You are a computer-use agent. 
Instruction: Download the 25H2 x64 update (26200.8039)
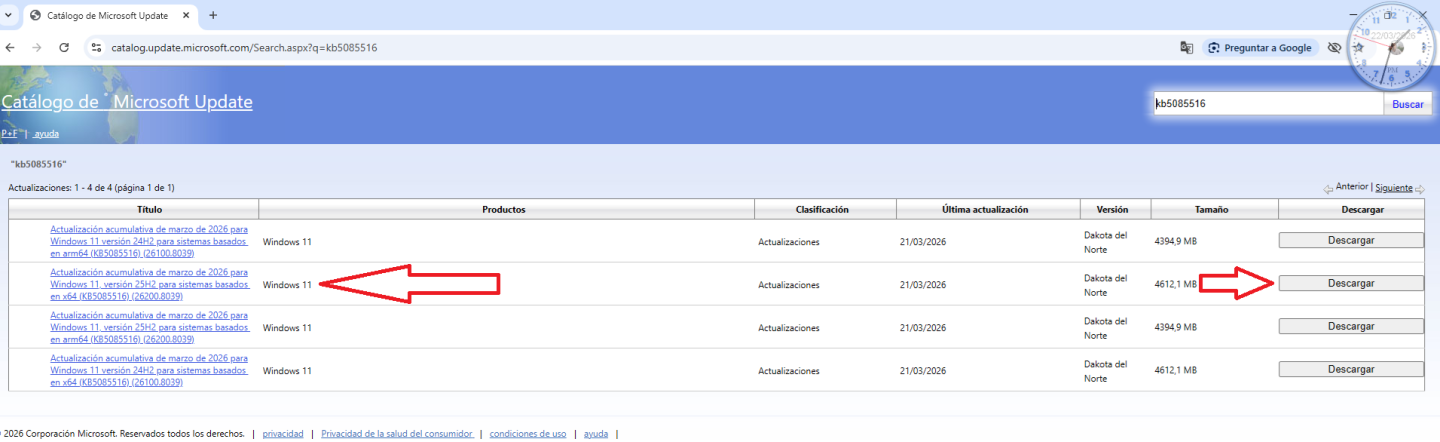pyautogui.click(x=1350, y=283)
